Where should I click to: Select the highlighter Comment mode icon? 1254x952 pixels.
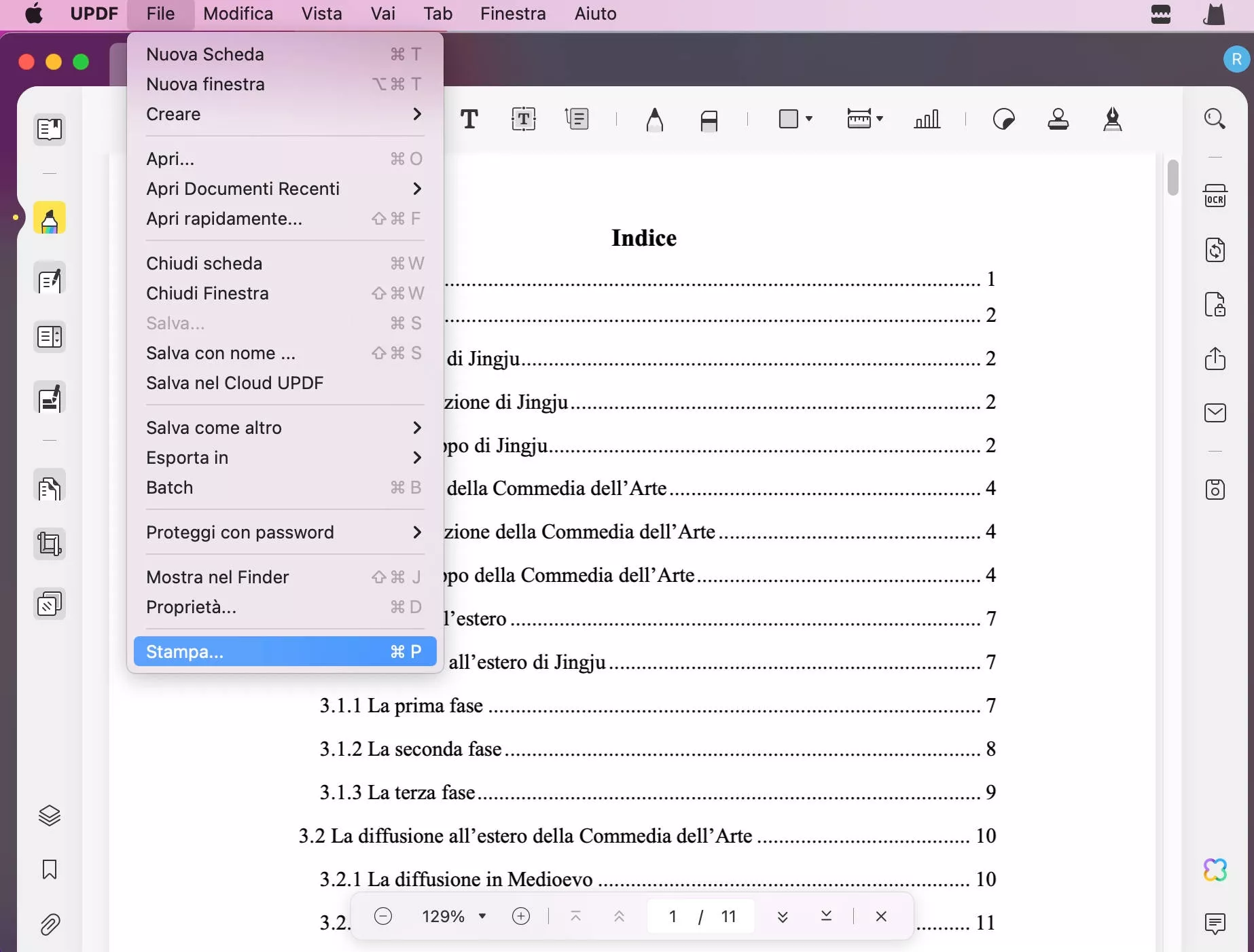[x=50, y=219]
